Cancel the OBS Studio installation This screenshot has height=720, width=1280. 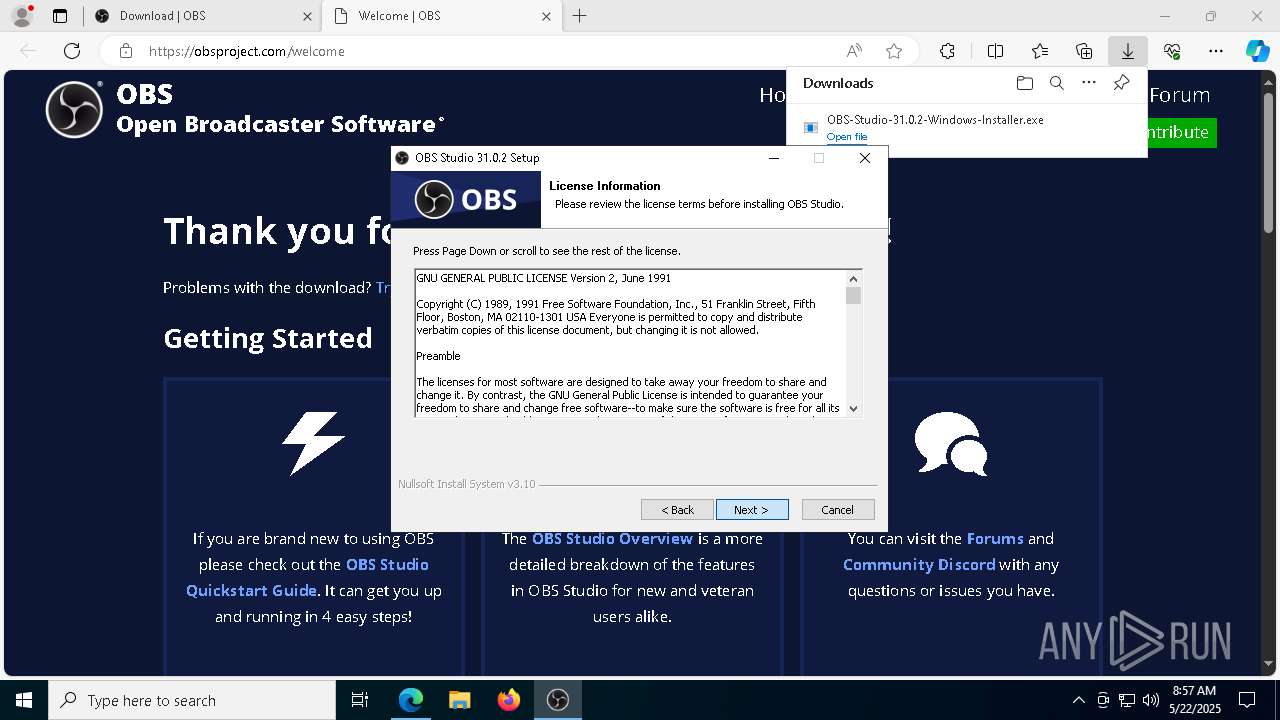[838, 510]
